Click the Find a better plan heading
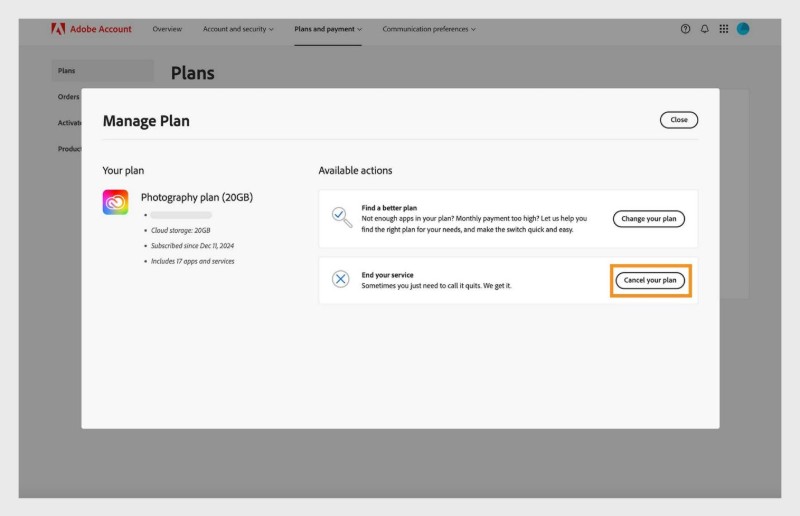Viewport: 800px width, 516px height. pos(389,208)
